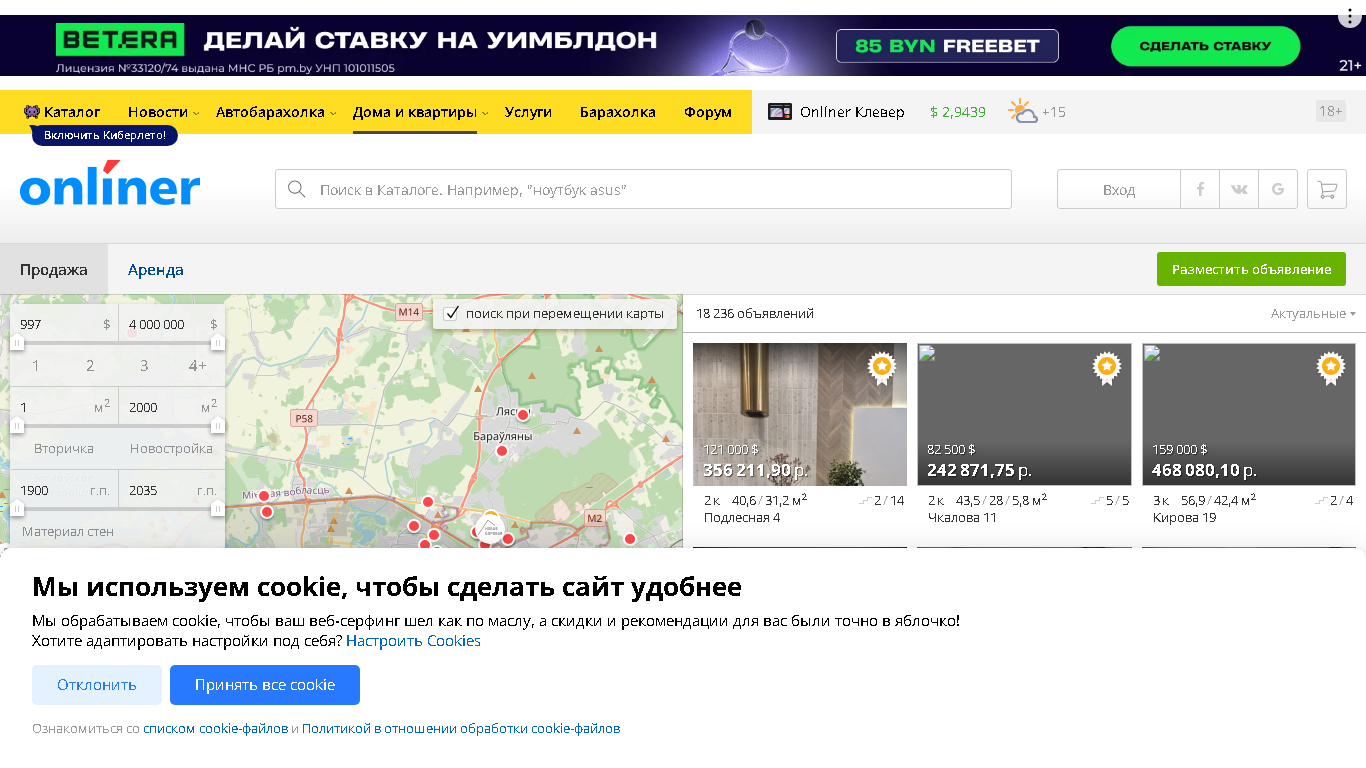Focus the maximum area field 2000
The image size is (1366, 768).
172,407
